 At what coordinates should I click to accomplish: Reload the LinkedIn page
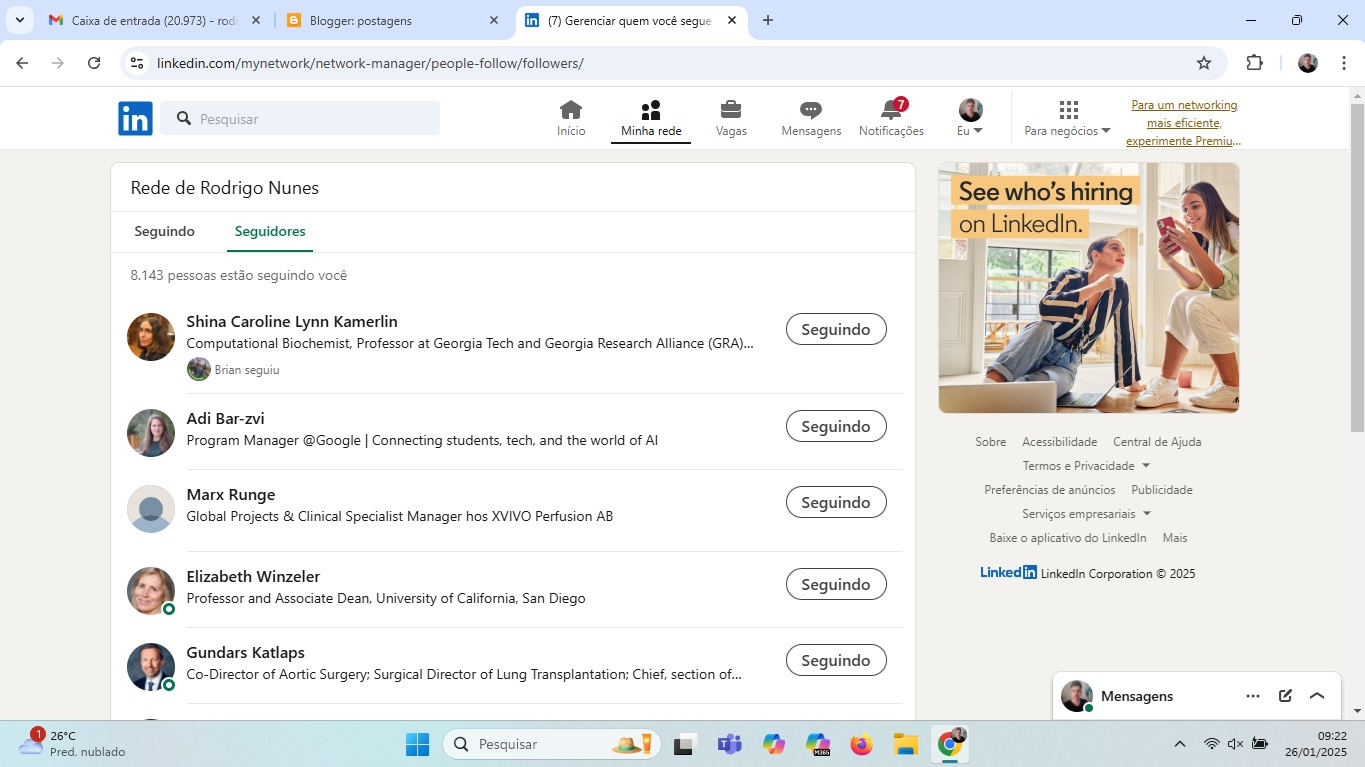pos(94,63)
